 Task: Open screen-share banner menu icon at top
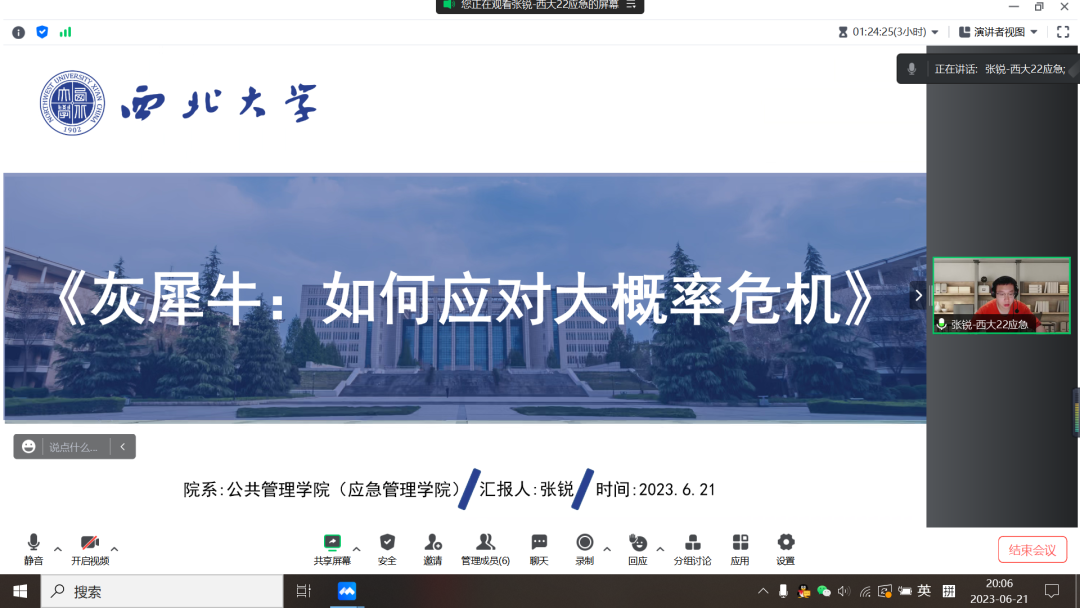pyautogui.click(x=631, y=5)
